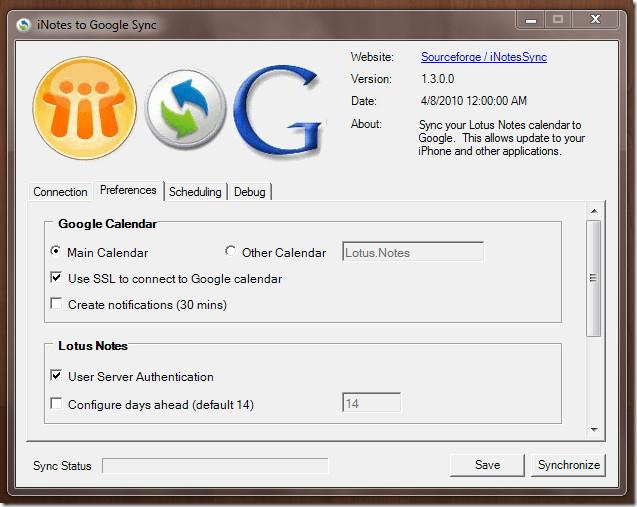637x507 pixels.
Task: Click the Synchronize button
Action: tap(569, 465)
